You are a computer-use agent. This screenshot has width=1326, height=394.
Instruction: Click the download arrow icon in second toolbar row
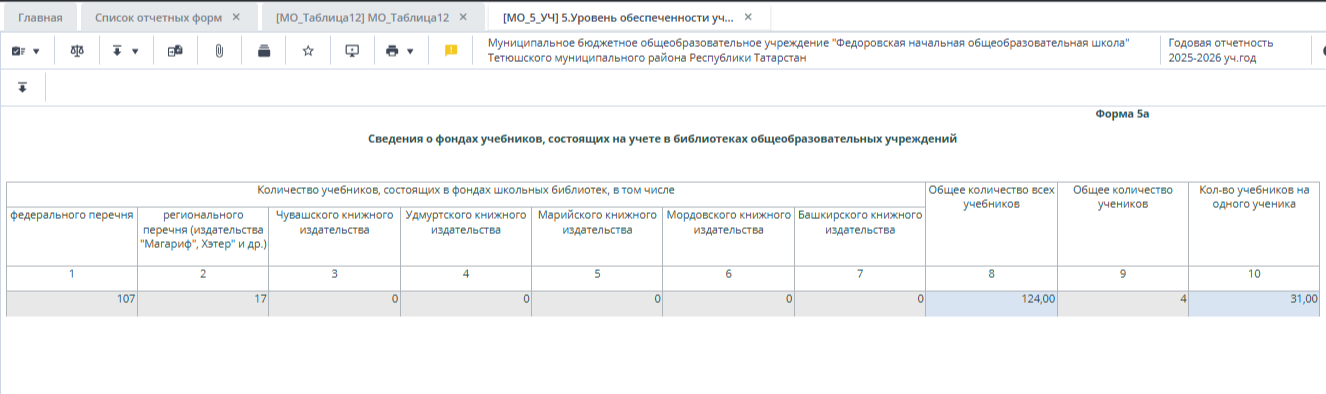(22, 88)
